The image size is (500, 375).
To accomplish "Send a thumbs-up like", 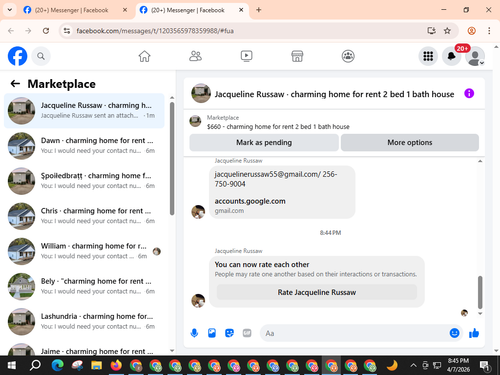I will point(474,333).
